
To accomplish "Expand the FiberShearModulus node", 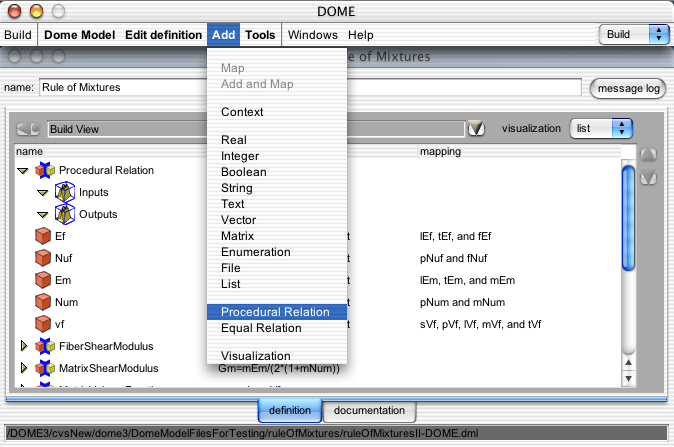I will (x=24, y=346).
